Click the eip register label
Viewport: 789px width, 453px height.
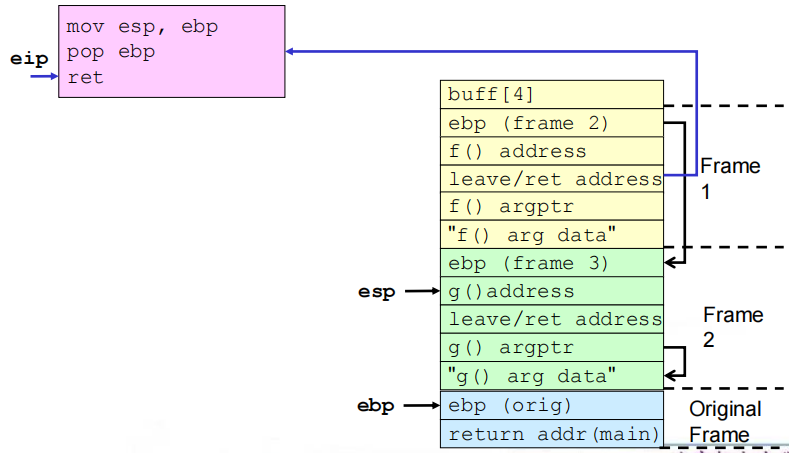coord(28,59)
